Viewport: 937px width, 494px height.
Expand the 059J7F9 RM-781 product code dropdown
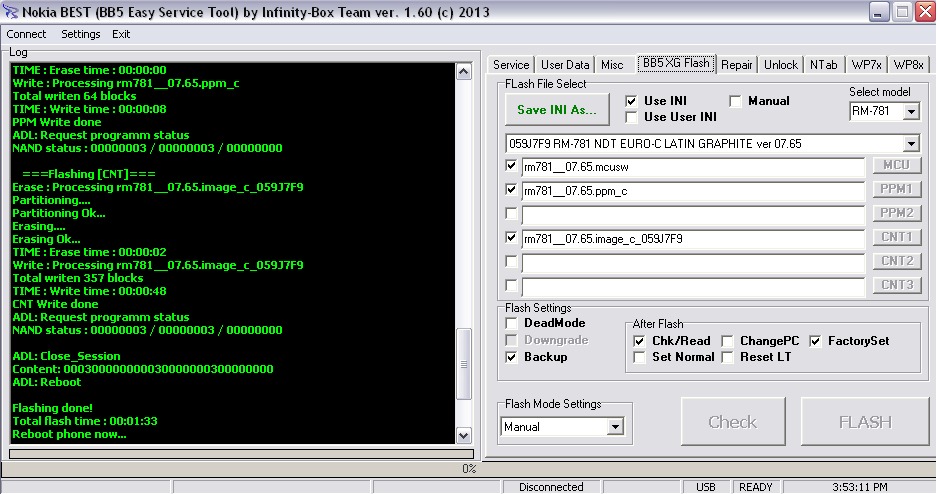click(911, 143)
